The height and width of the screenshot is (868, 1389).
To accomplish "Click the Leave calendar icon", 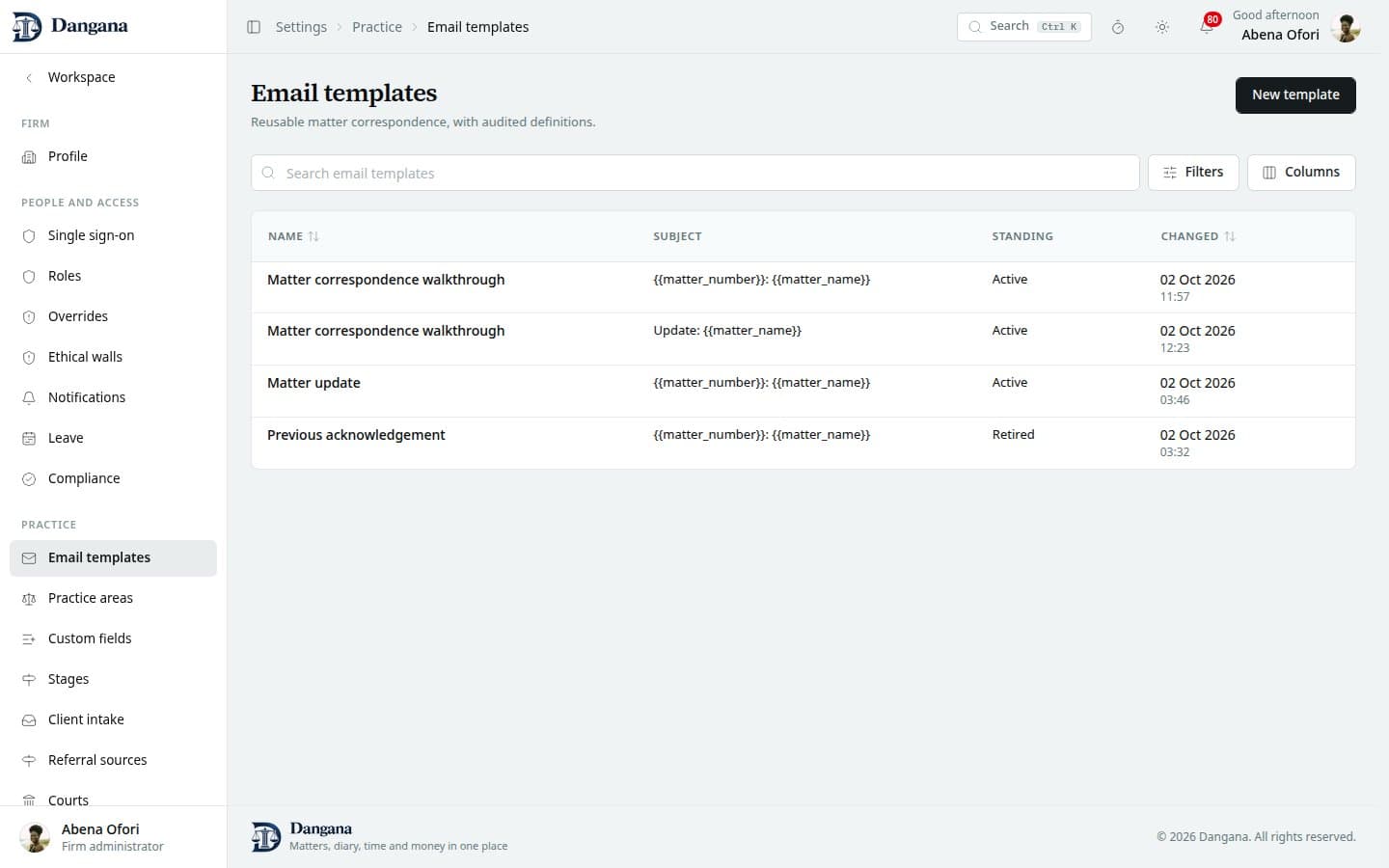I will (x=29, y=438).
